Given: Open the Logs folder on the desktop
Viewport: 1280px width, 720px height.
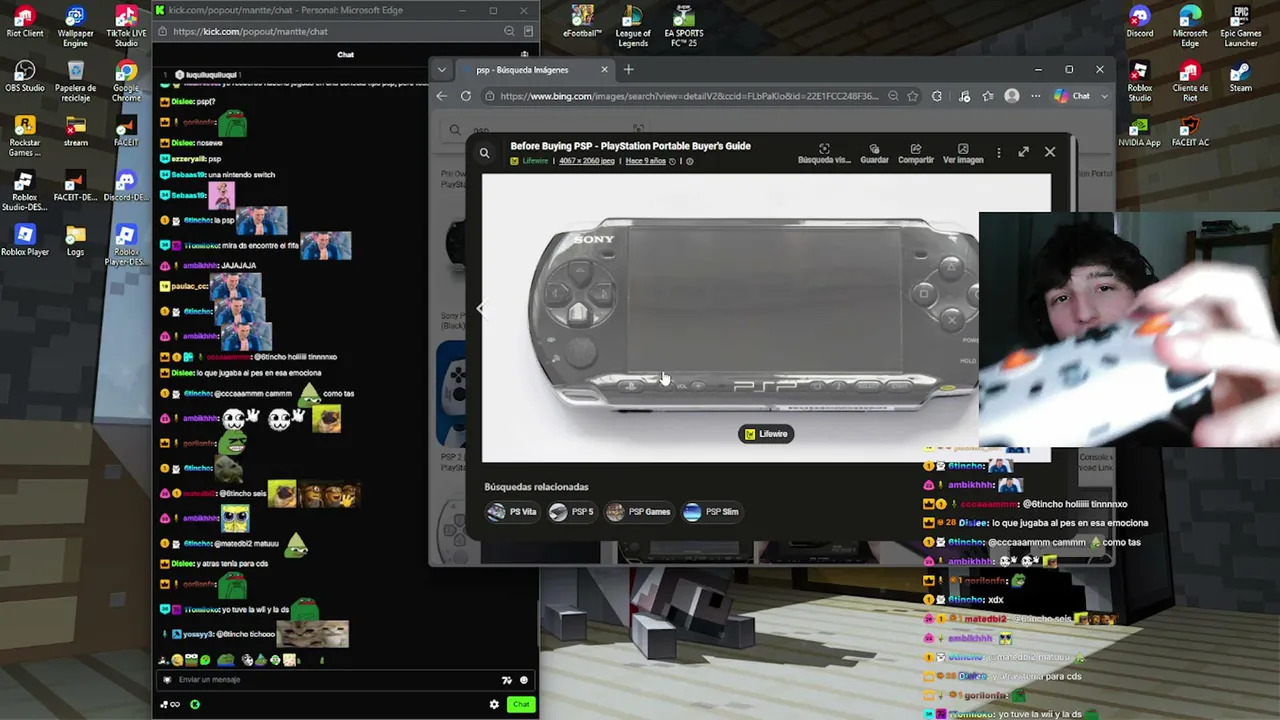Looking at the screenshot, I should point(75,241).
